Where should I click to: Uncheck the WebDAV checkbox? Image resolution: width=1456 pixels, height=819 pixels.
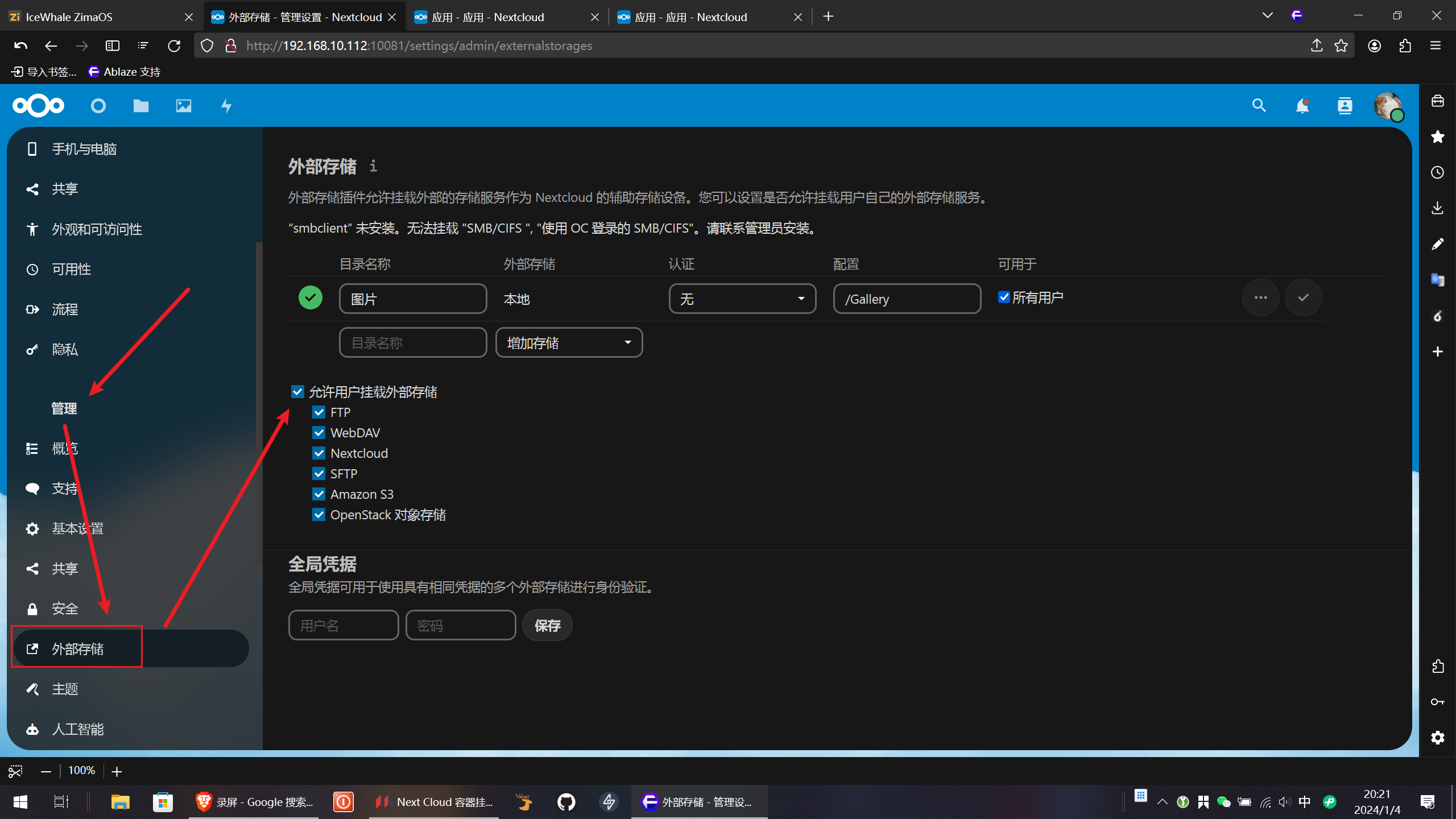319,433
